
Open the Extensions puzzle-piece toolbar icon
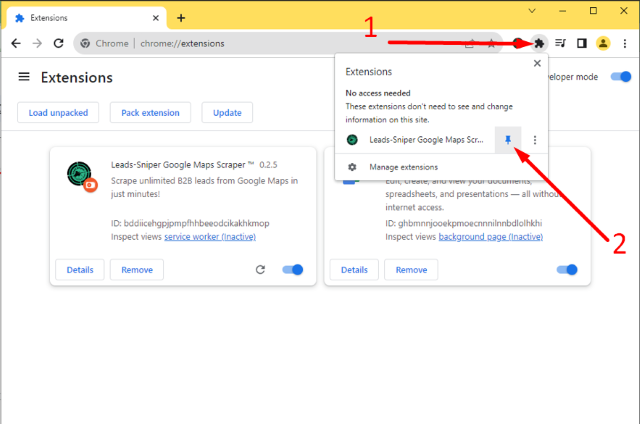tap(539, 43)
